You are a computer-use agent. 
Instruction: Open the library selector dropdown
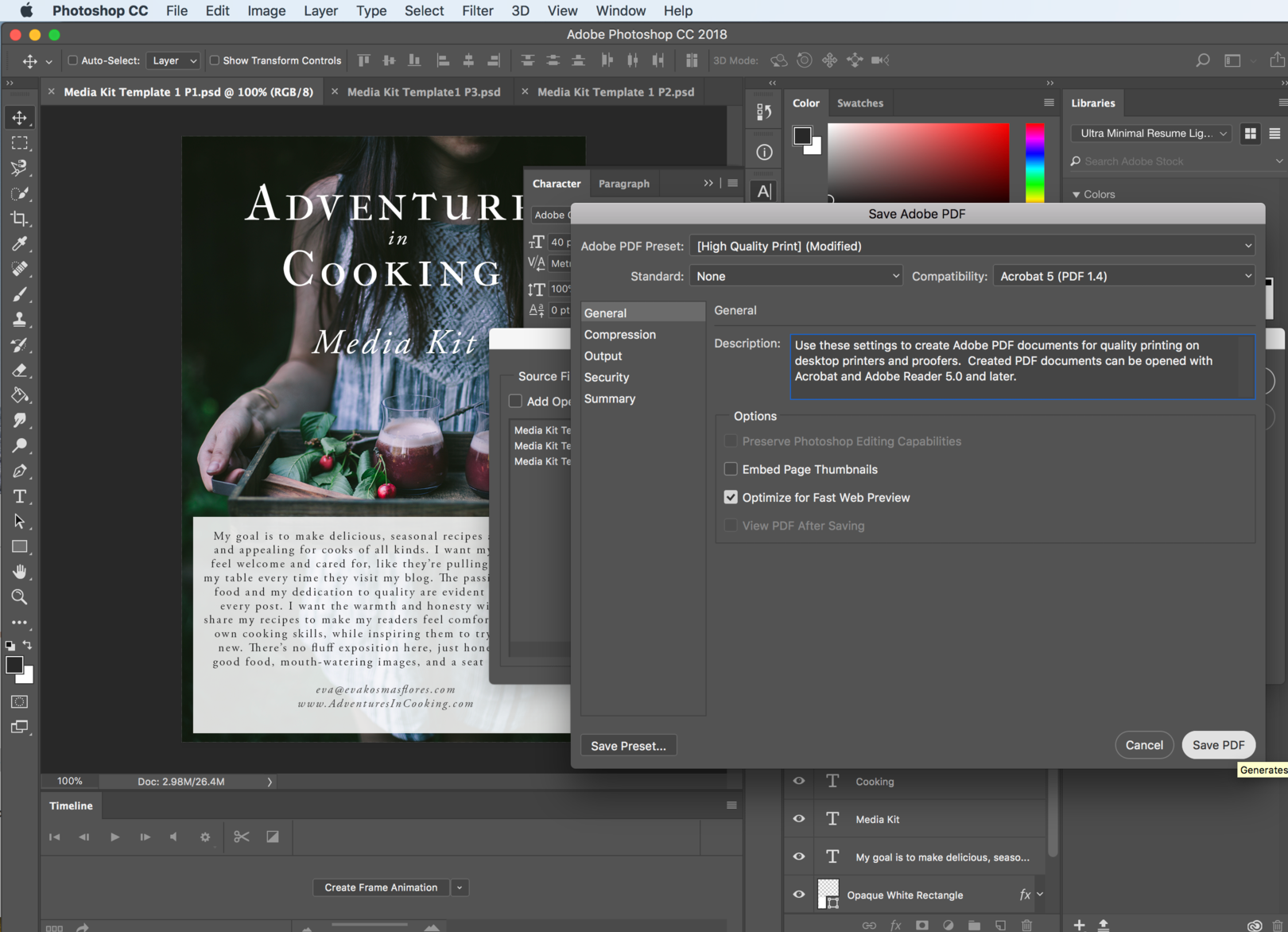coord(1151,133)
